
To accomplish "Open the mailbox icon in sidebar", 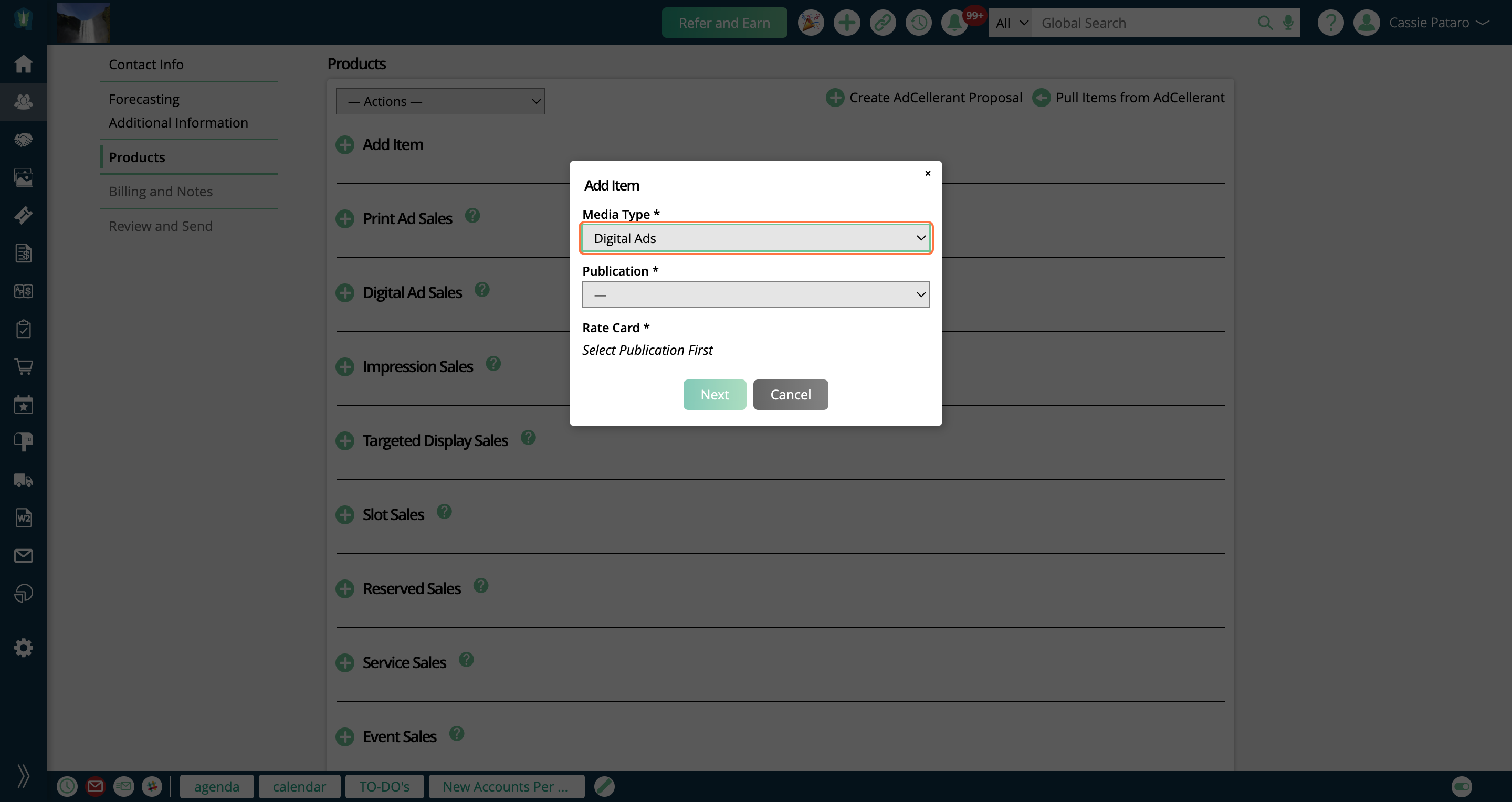I will [x=24, y=442].
